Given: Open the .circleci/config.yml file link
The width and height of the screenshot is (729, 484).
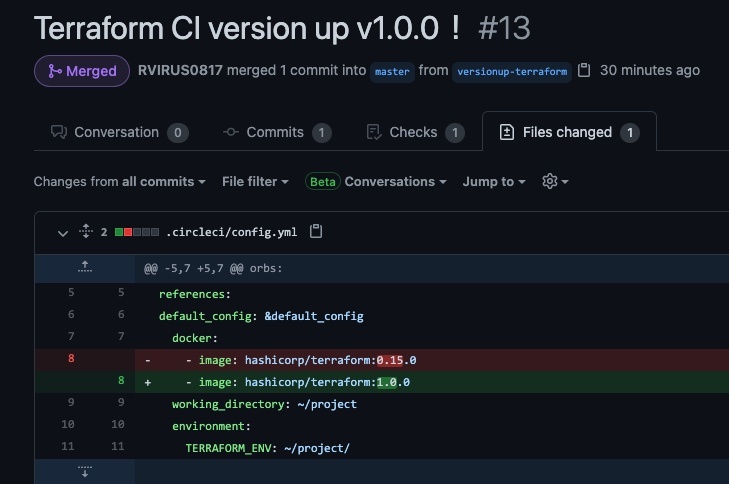Looking at the screenshot, I should (231, 232).
